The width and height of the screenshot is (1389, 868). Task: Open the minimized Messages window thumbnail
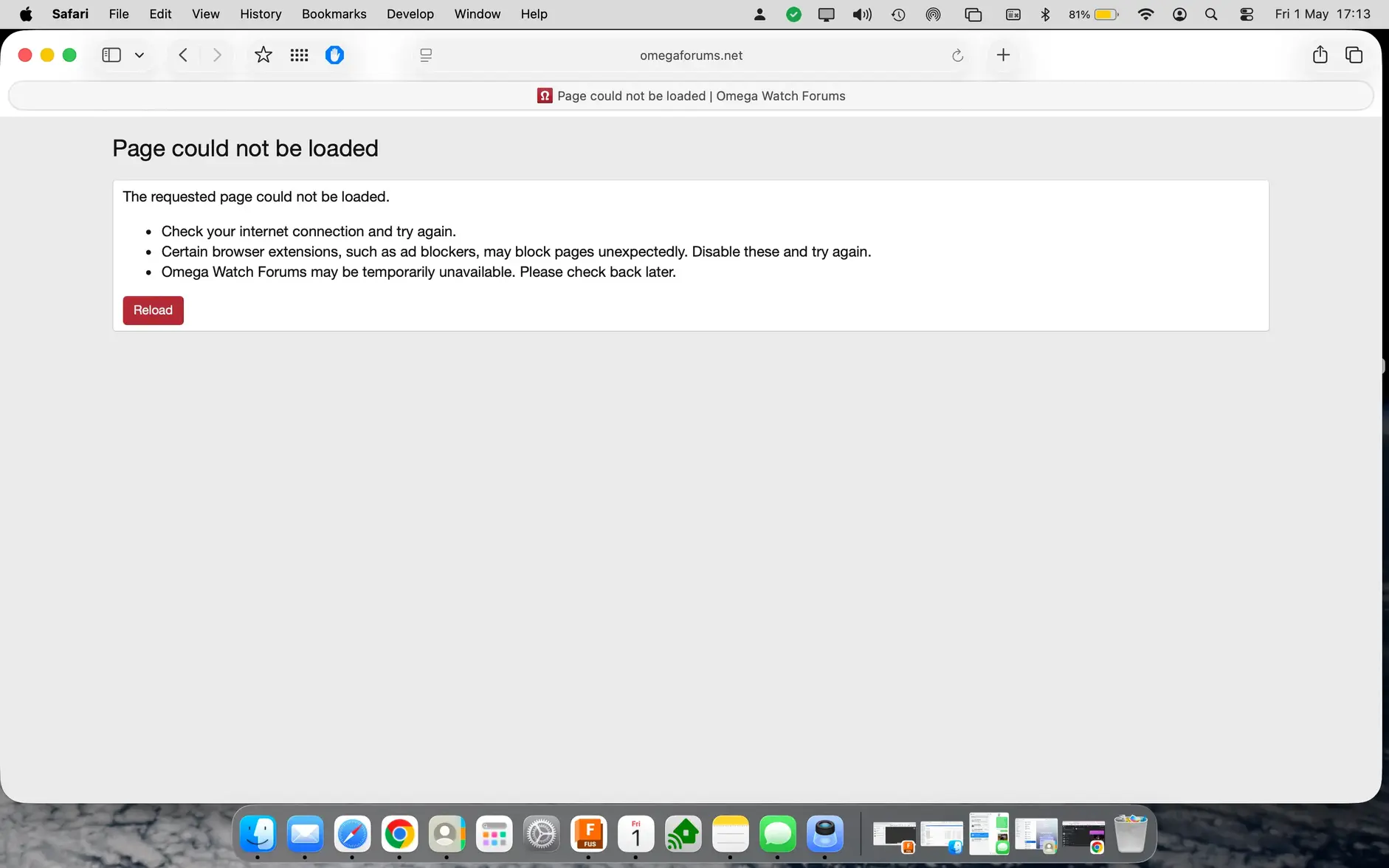point(989,834)
